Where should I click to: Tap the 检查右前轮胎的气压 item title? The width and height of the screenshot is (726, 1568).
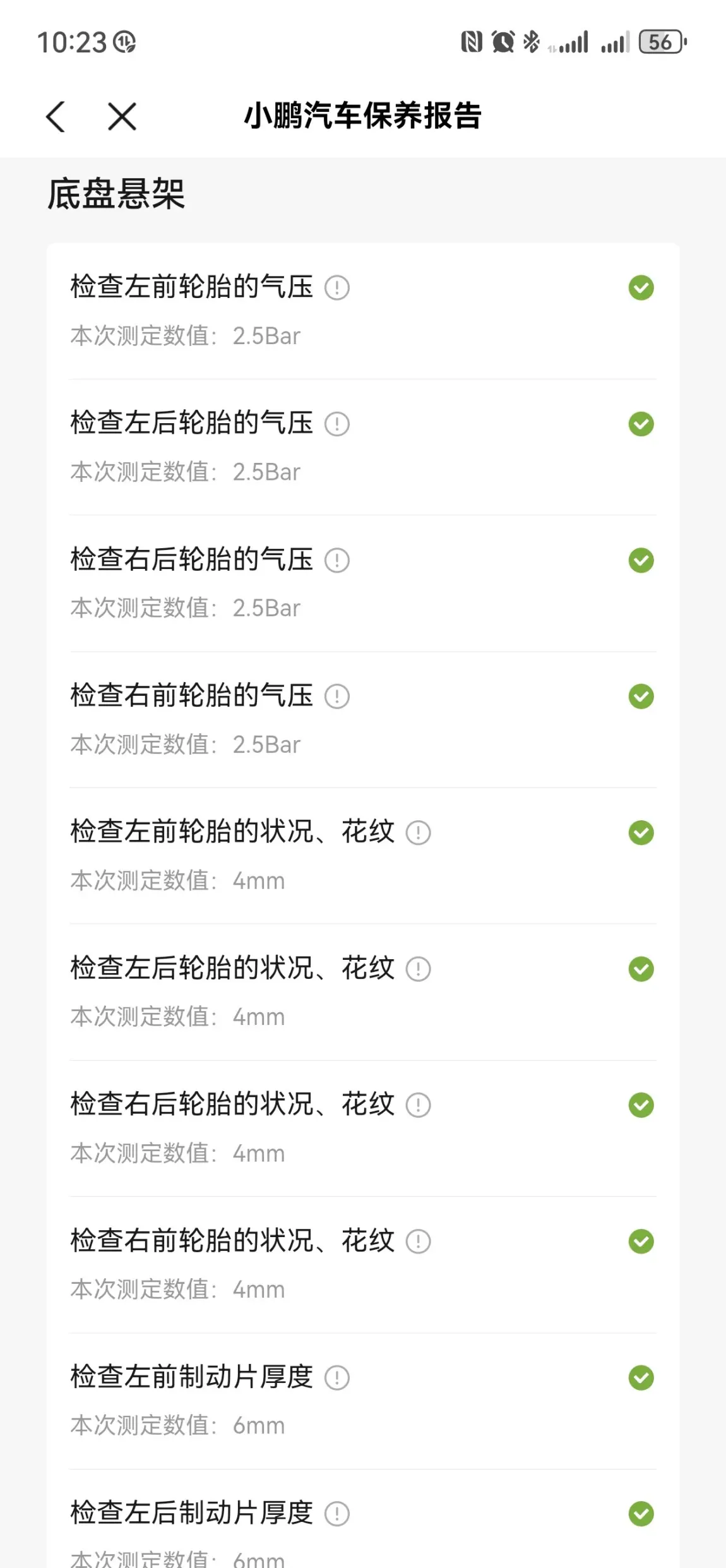coord(192,696)
